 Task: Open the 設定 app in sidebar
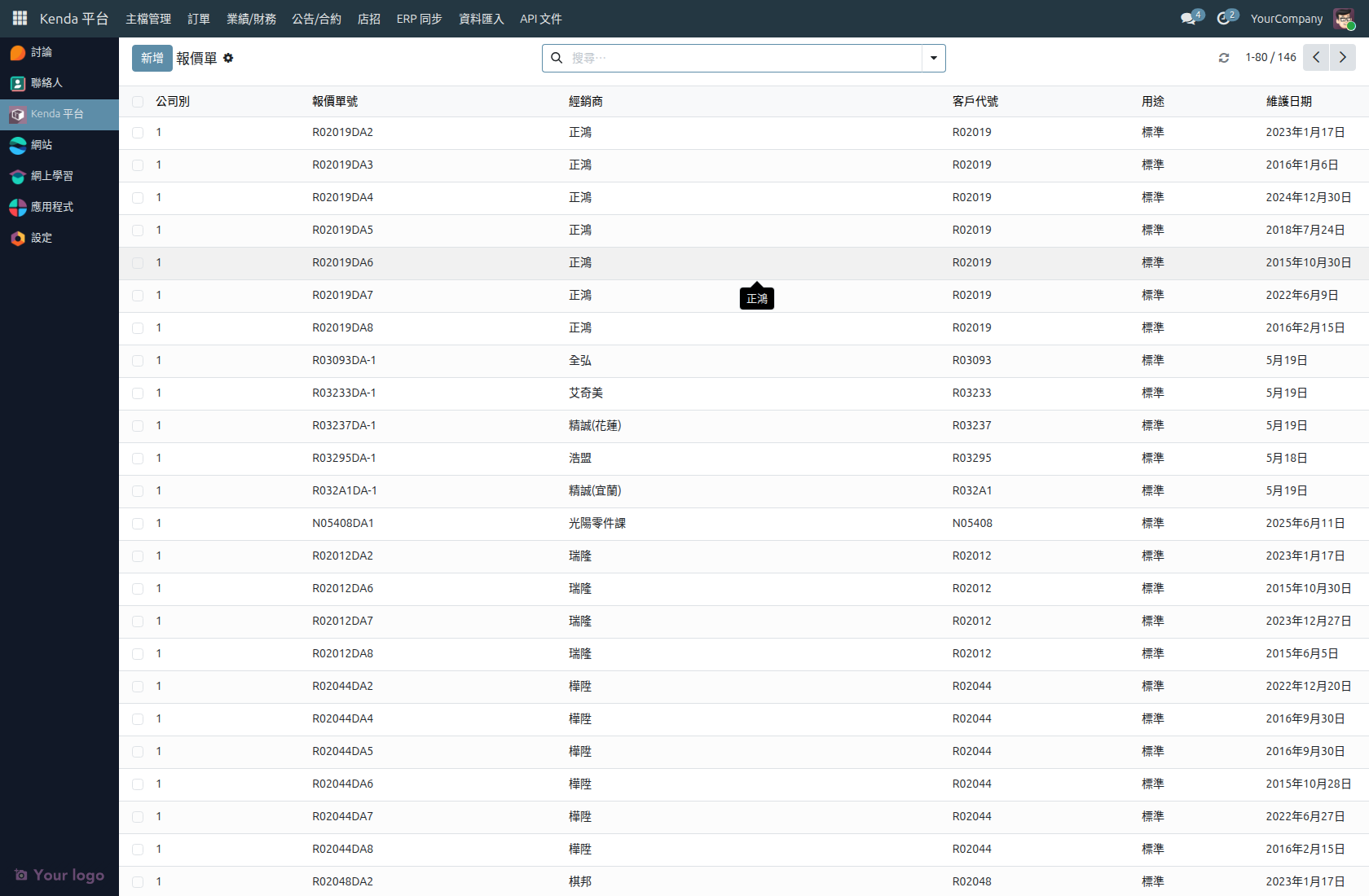[x=59, y=238]
